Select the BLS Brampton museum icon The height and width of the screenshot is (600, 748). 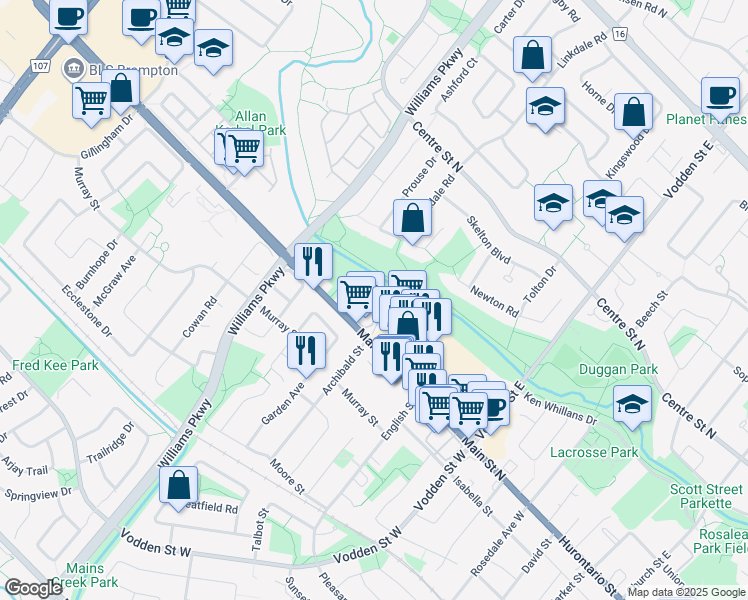(x=72, y=70)
